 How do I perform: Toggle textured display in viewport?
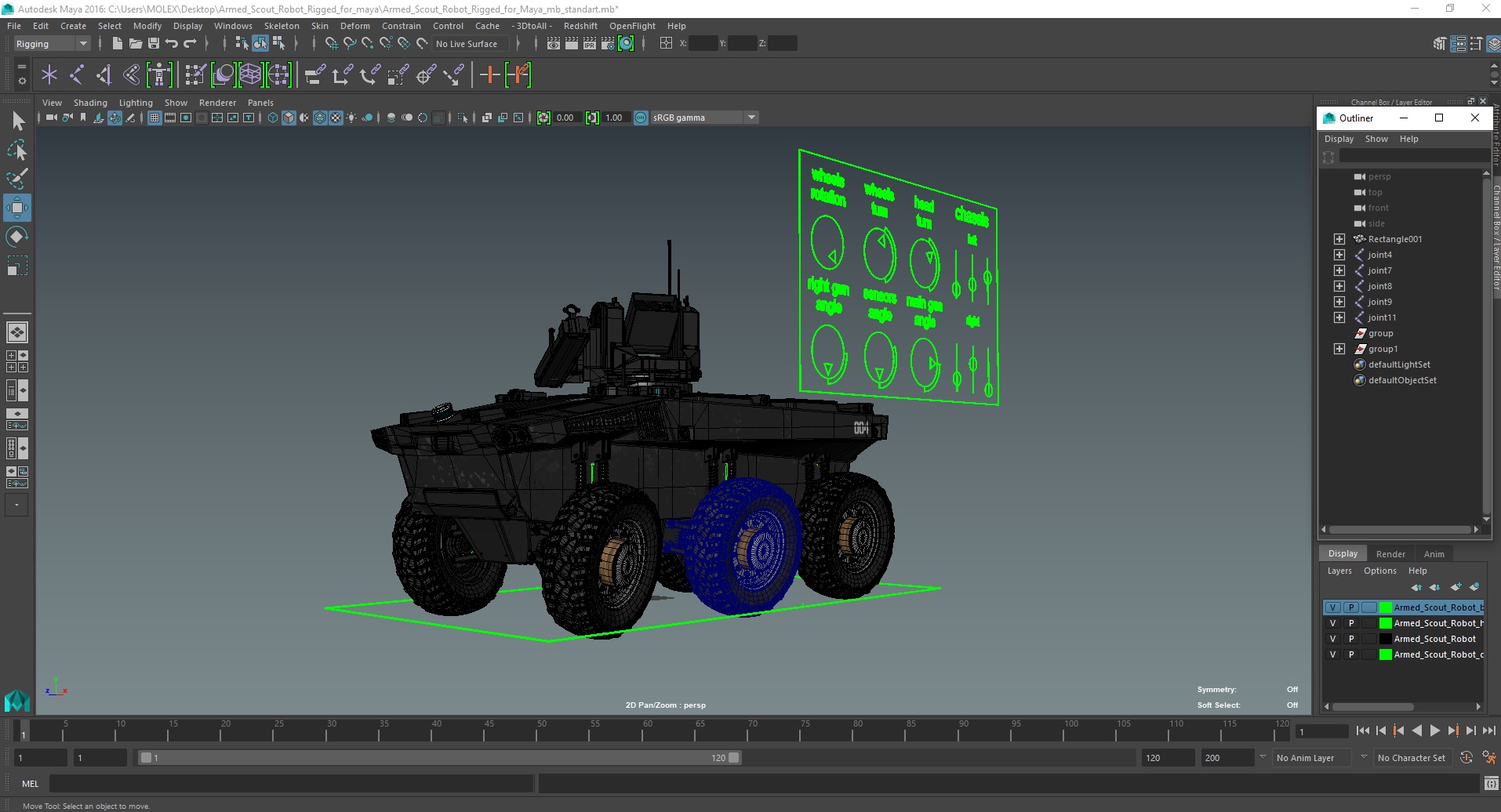[x=336, y=118]
